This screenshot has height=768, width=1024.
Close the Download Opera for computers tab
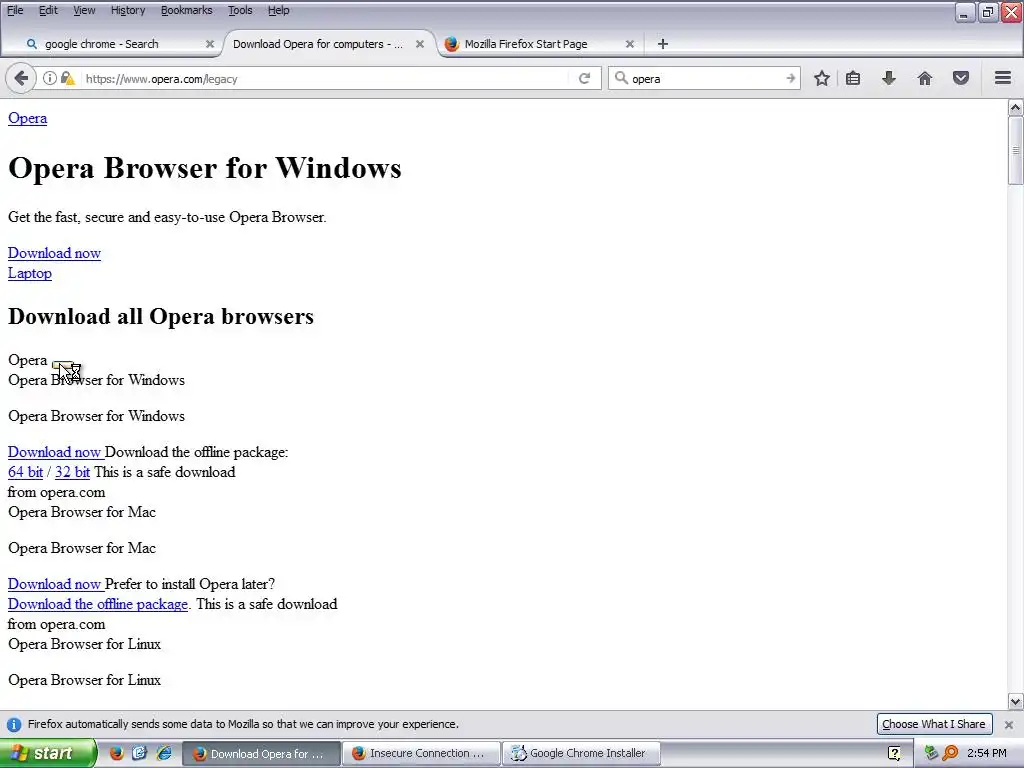click(420, 44)
